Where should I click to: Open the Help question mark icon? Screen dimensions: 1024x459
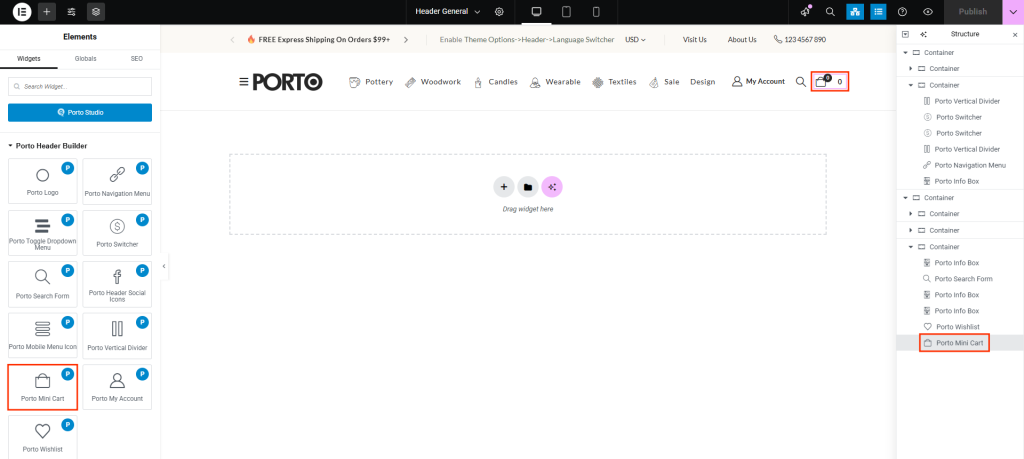[903, 12]
